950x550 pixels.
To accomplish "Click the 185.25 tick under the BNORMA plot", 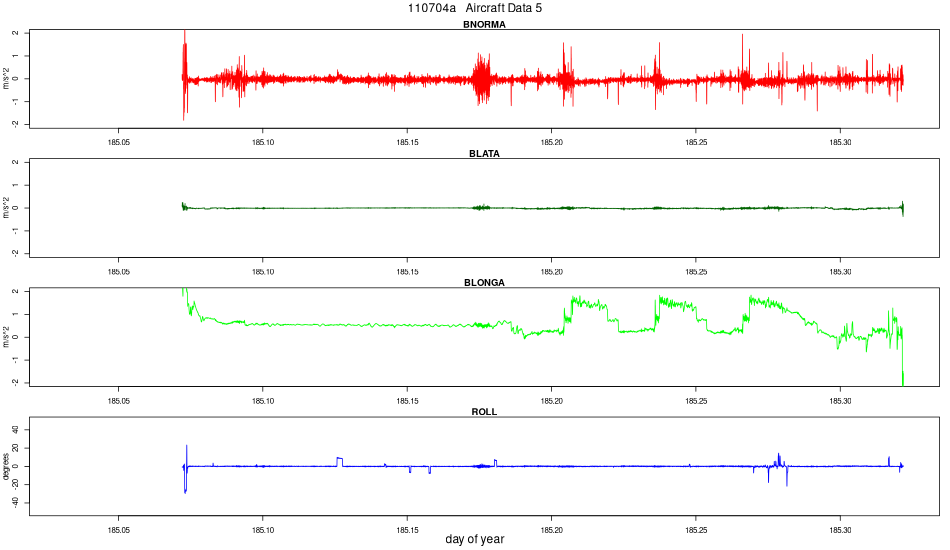I will [x=696, y=142].
